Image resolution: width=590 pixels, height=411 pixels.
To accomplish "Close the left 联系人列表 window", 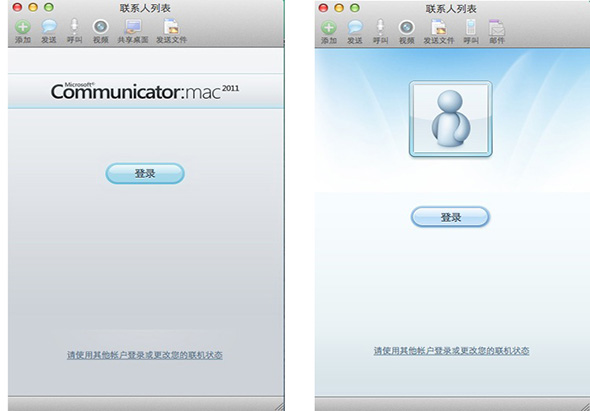I will point(17,7).
